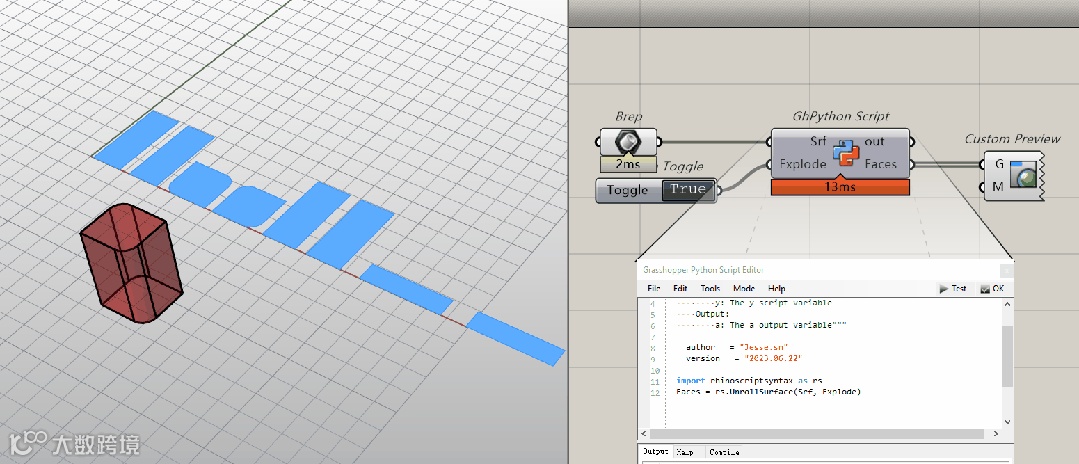Select the Toggle component label
This screenshot has height=464, width=1079.
point(627,190)
